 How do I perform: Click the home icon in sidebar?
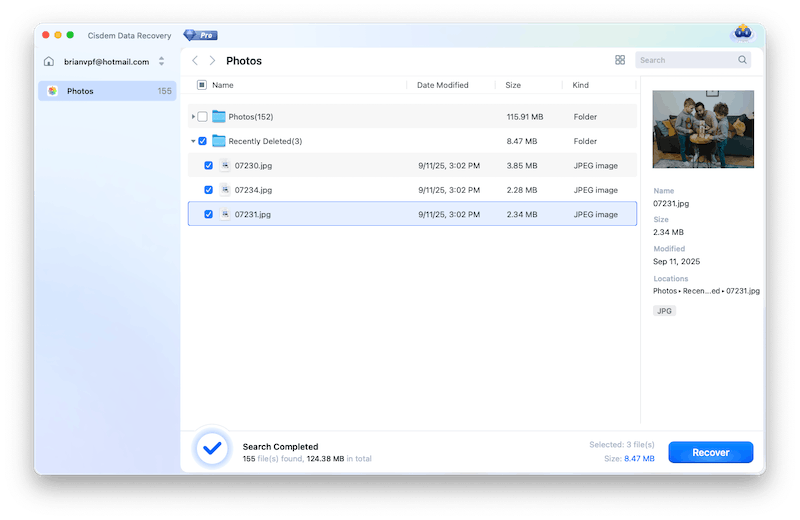coord(48,61)
